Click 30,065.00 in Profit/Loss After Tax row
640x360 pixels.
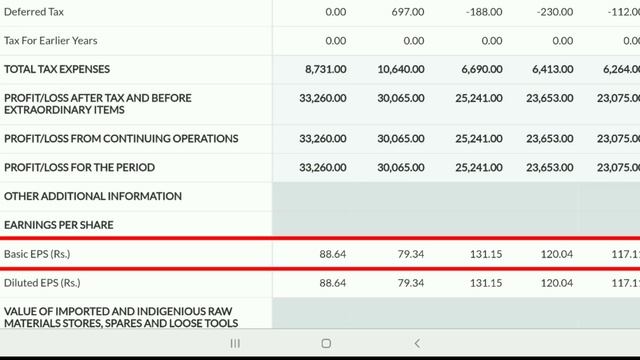click(x=401, y=98)
